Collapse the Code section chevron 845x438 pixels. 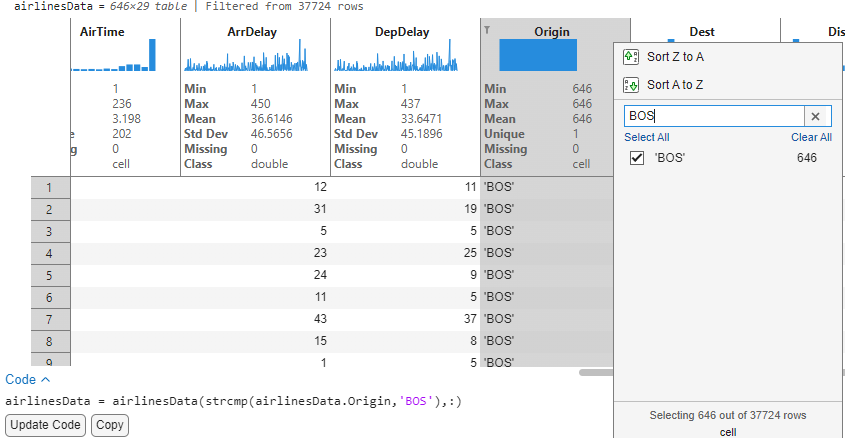click(45, 380)
